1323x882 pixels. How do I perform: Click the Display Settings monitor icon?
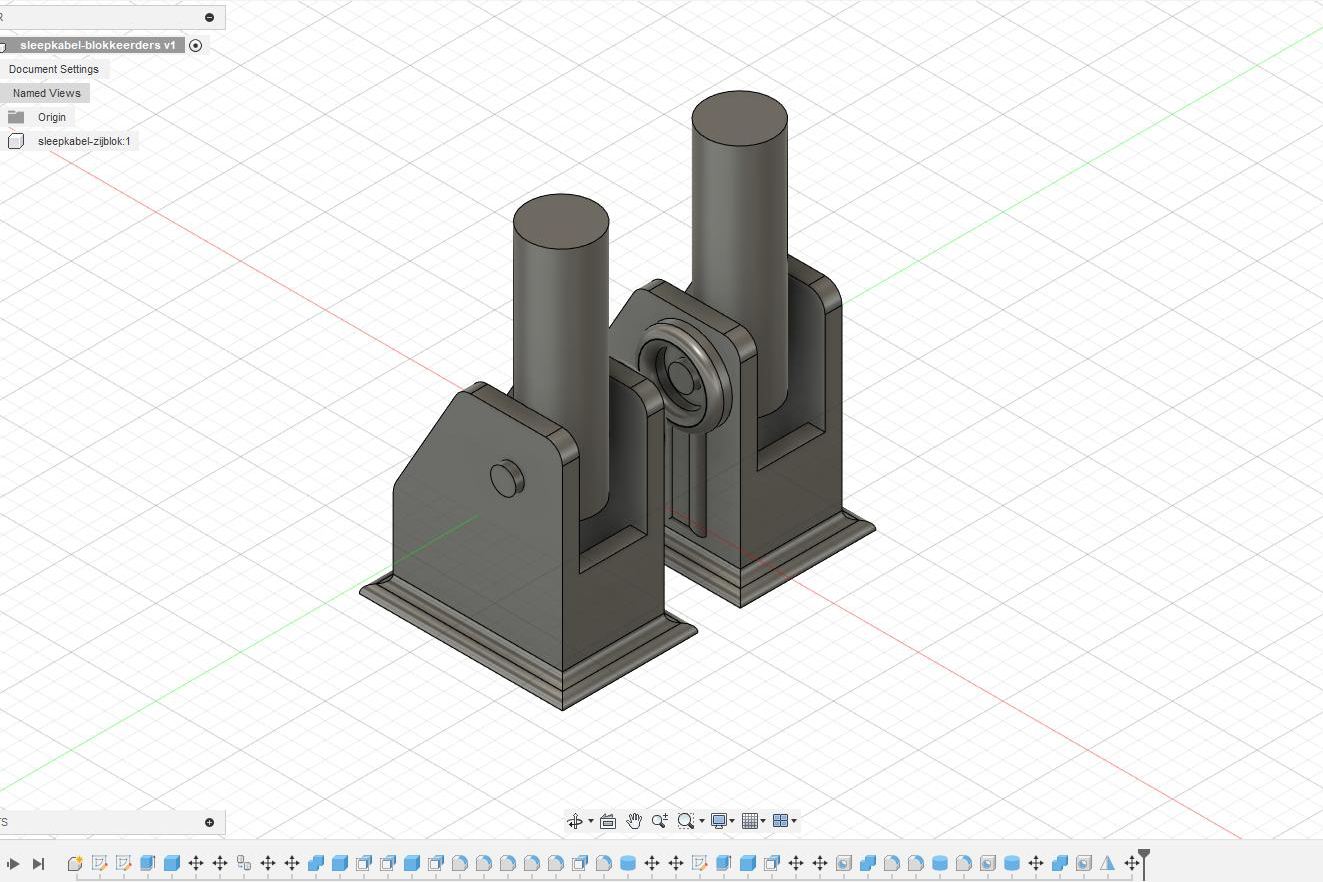coord(719,821)
